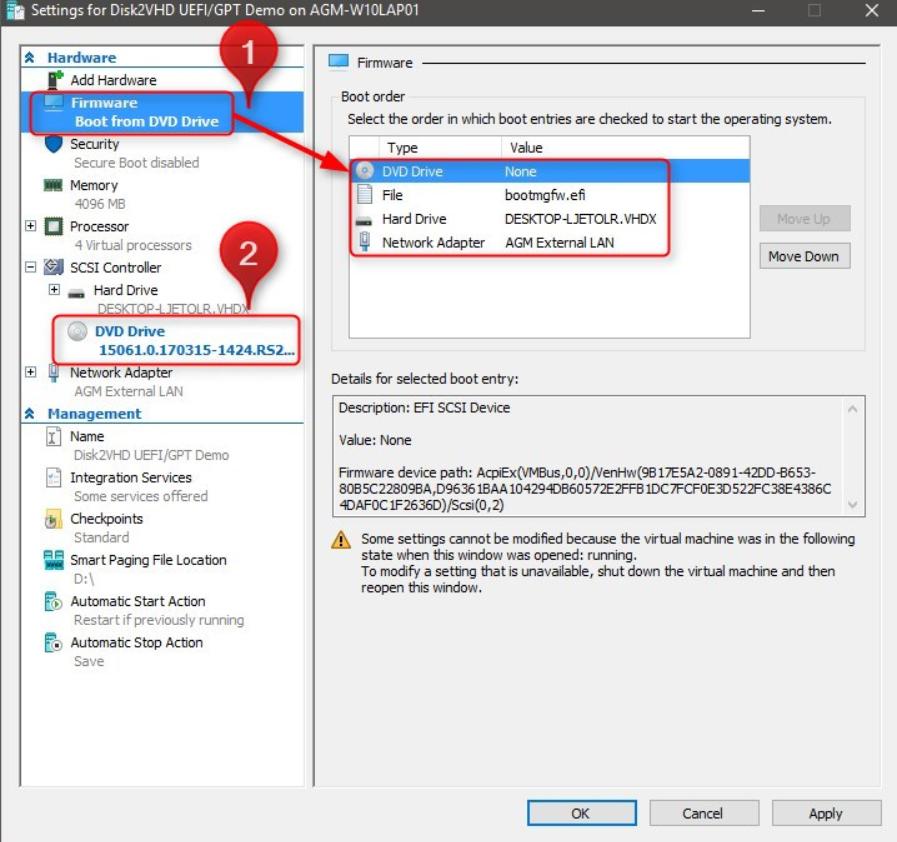Click the '4 Virtual processors' text
Image resolution: width=897 pixels, height=842 pixels.
[x=133, y=245]
